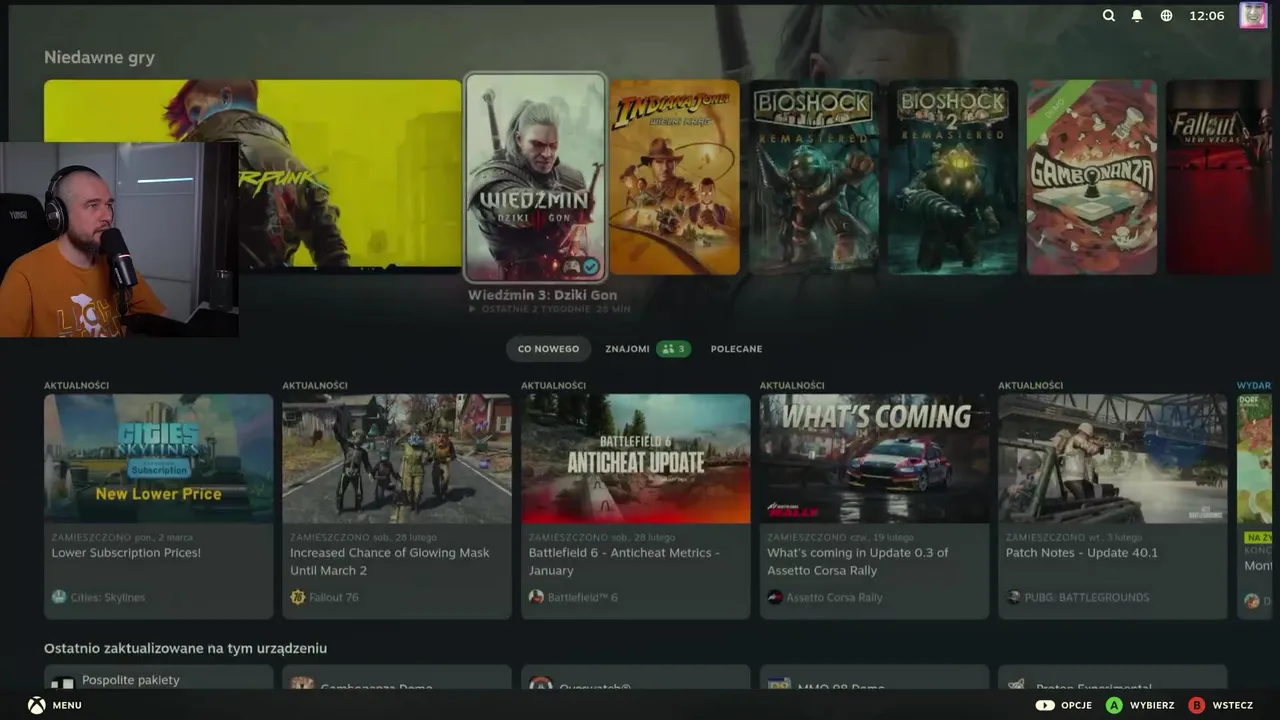The width and height of the screenshot is (1280, 720).
Task: Open Lower Subscription Prices! headline
Action: 126,553
